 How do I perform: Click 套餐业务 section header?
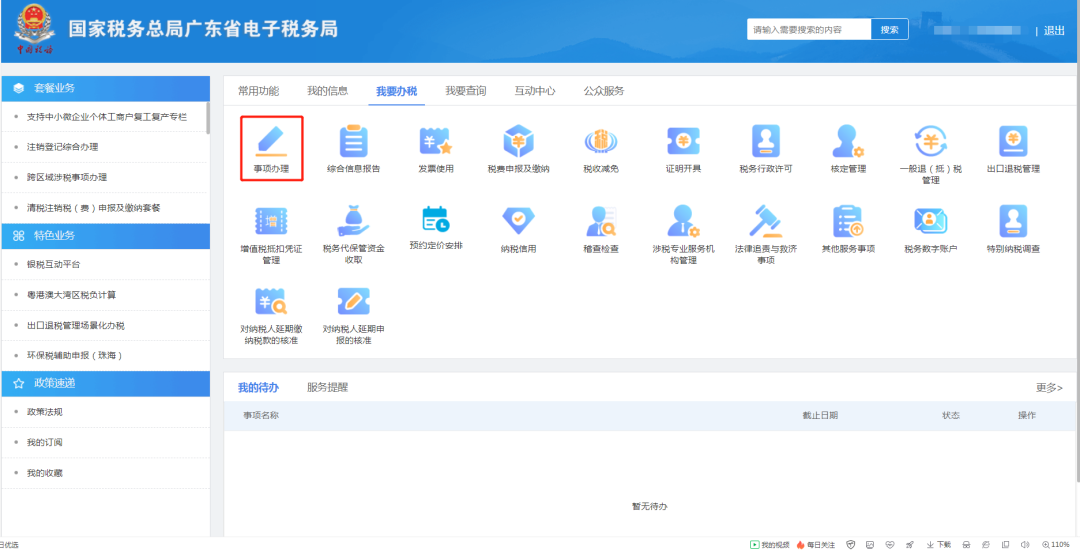pyautogui.click(x=105, y=88)
